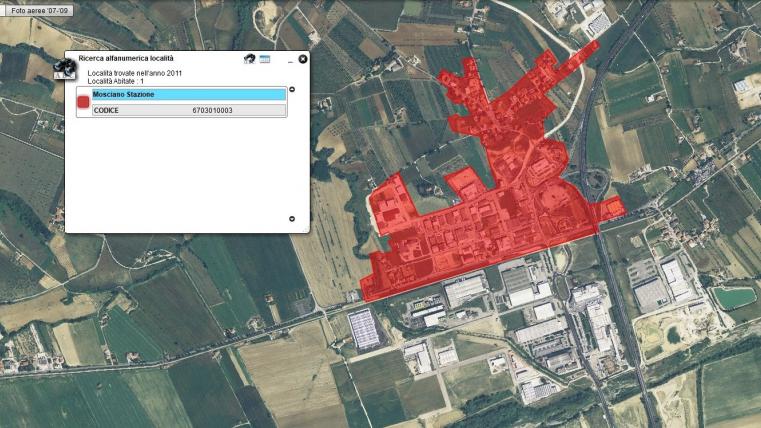Open the table view icon in dialog header

[265, 59]
